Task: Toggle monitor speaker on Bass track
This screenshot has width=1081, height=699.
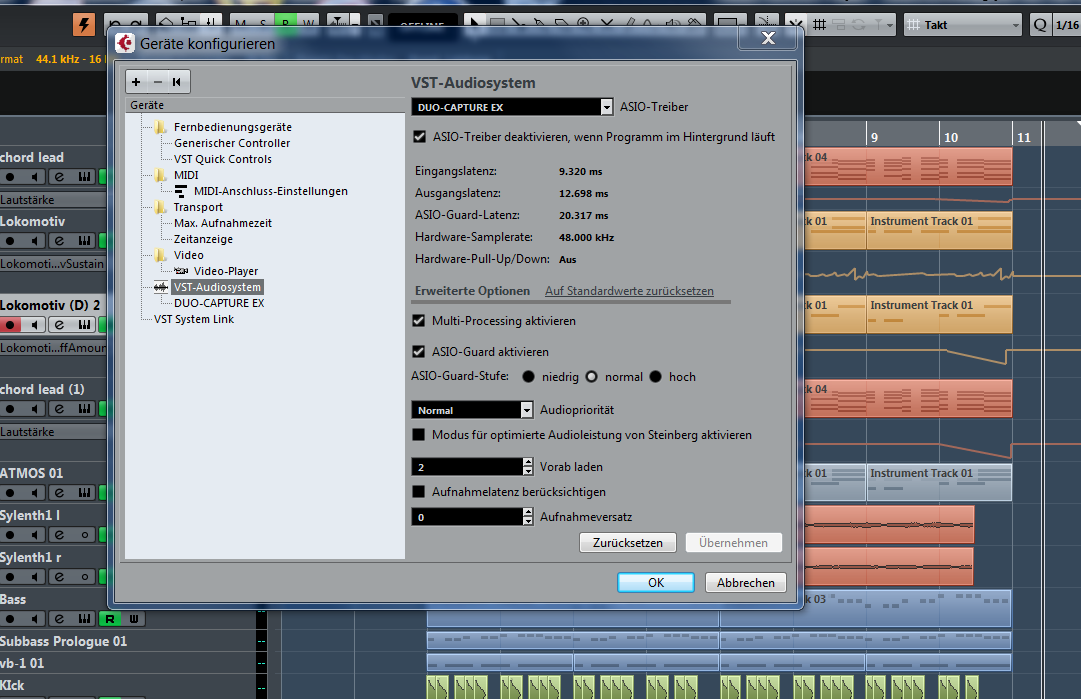Action: (x=34, y=619)
